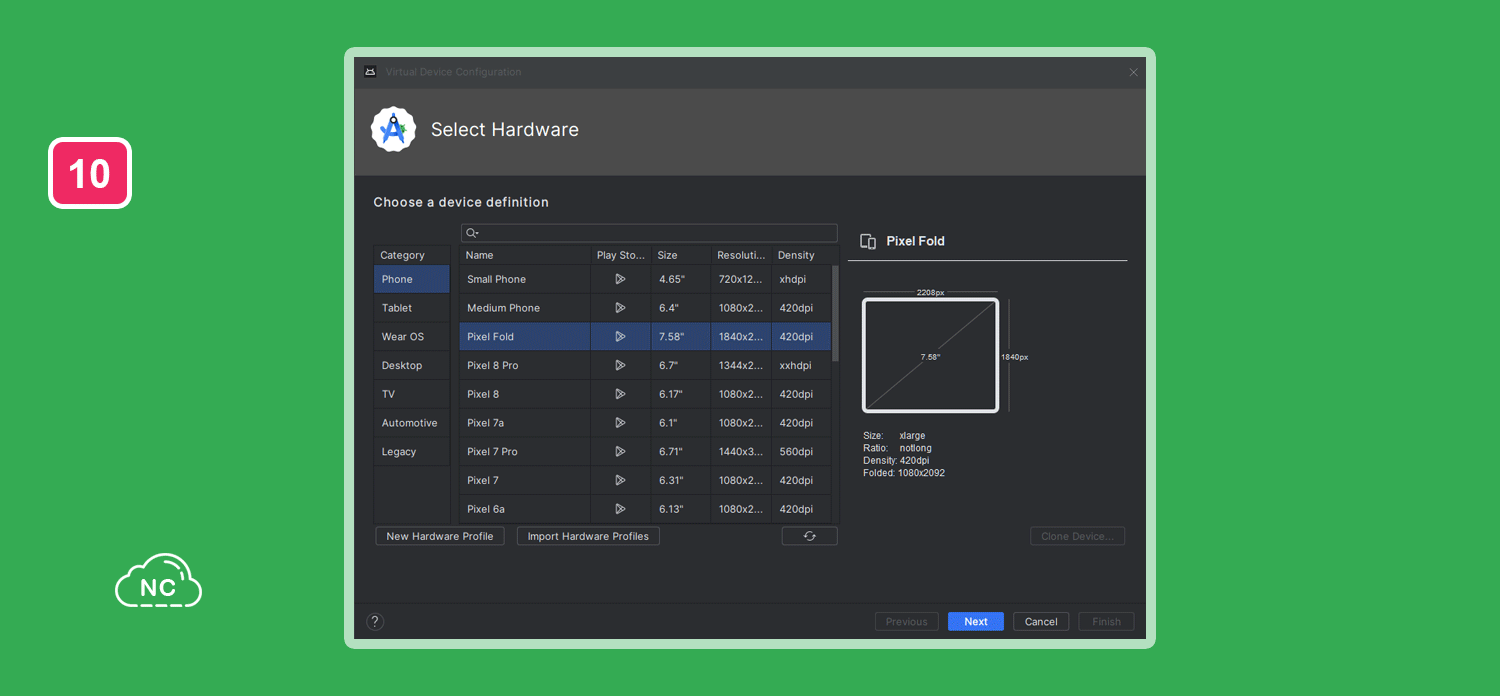
Task: Select the Tablet category
Action: (x=412, y=308)
